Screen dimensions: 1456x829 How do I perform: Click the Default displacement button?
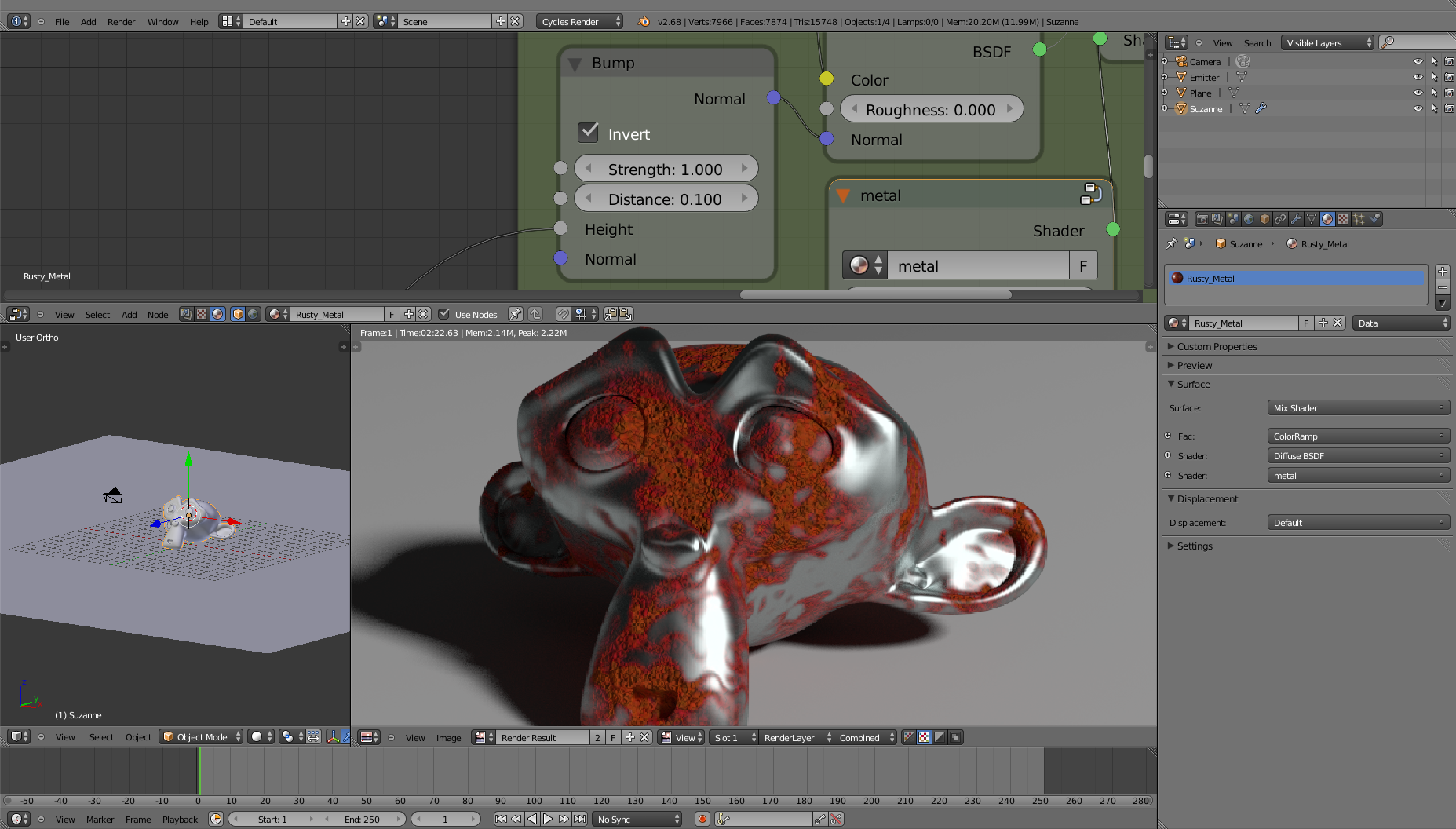(1358, 522)
